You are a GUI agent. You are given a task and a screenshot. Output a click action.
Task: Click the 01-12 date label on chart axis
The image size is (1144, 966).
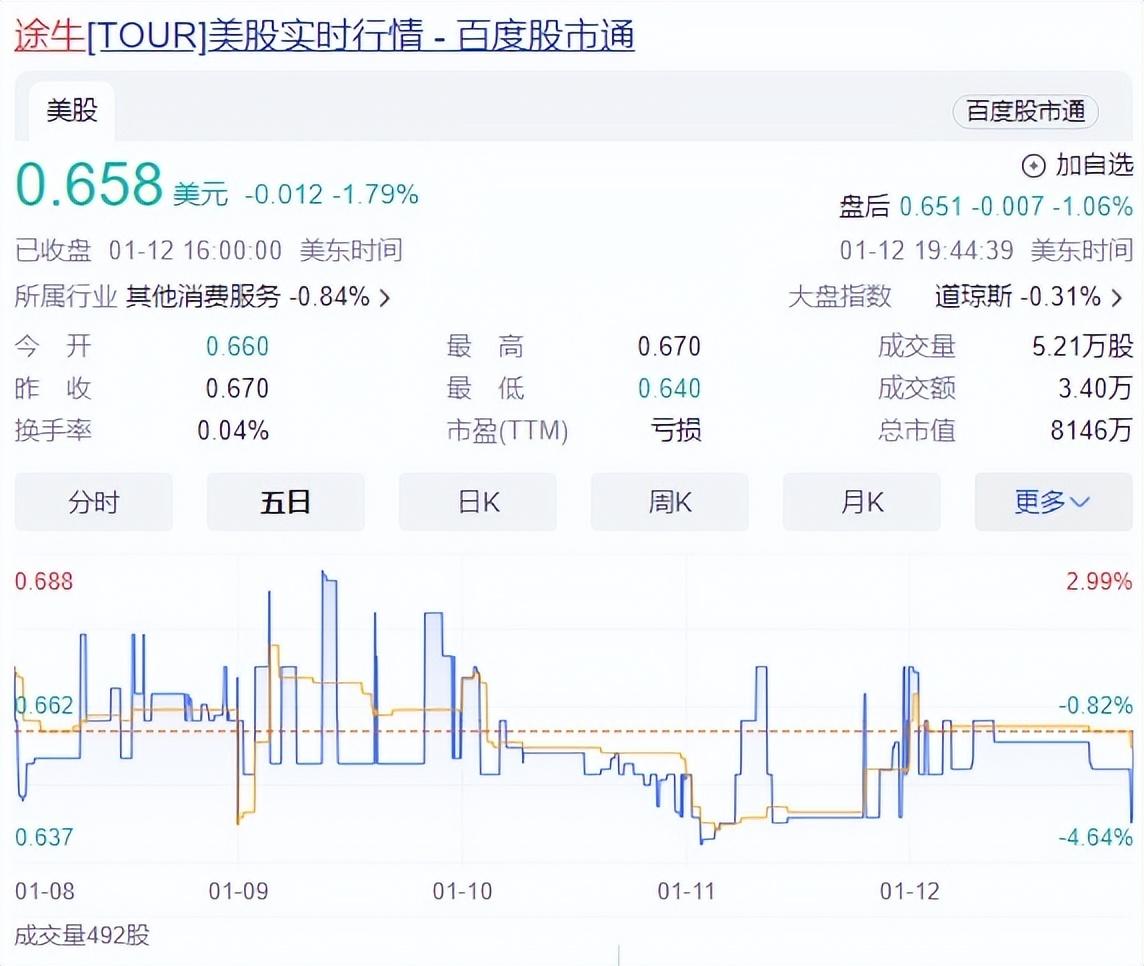[910, 891]
